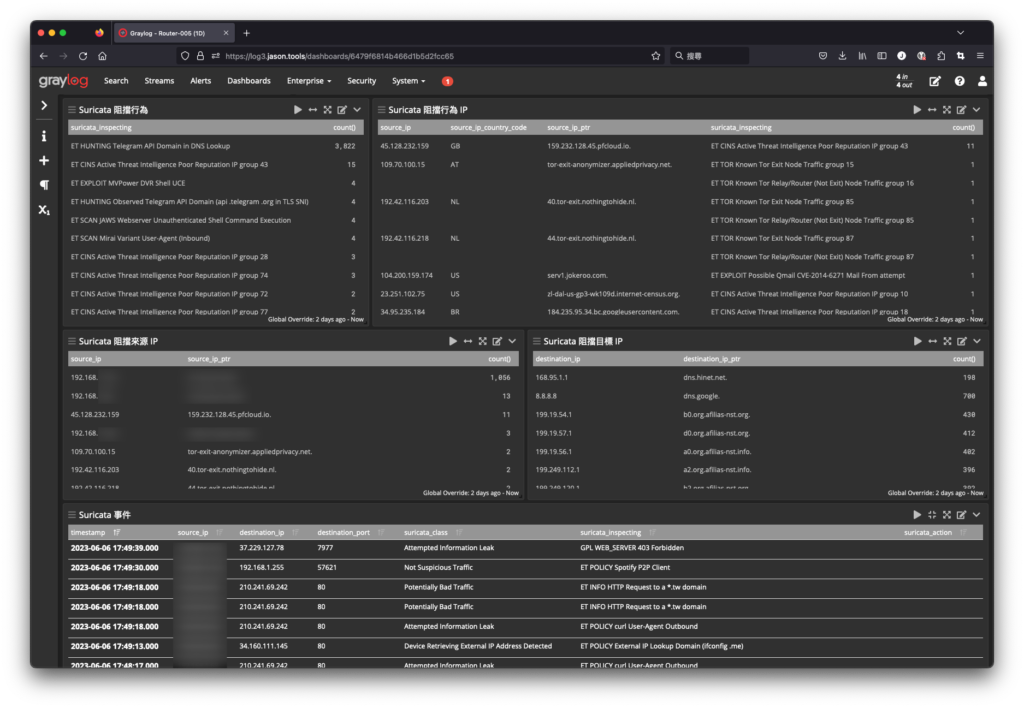Click GPL WEB_SERVER 403 Forbidden event

[632, 548]
